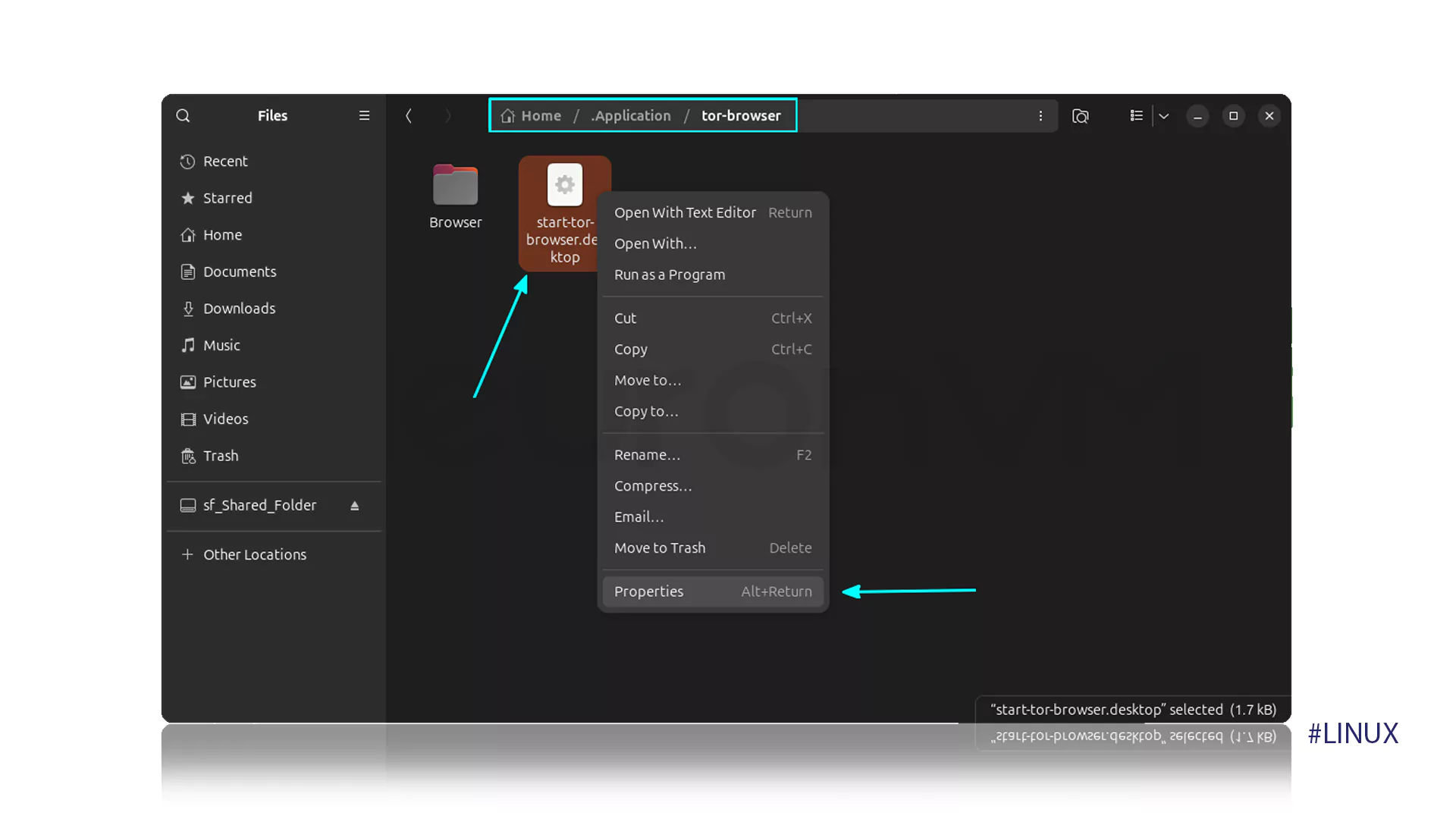Open the path bar three-dot menu

pyautogui.click(x=1040, y=116)
